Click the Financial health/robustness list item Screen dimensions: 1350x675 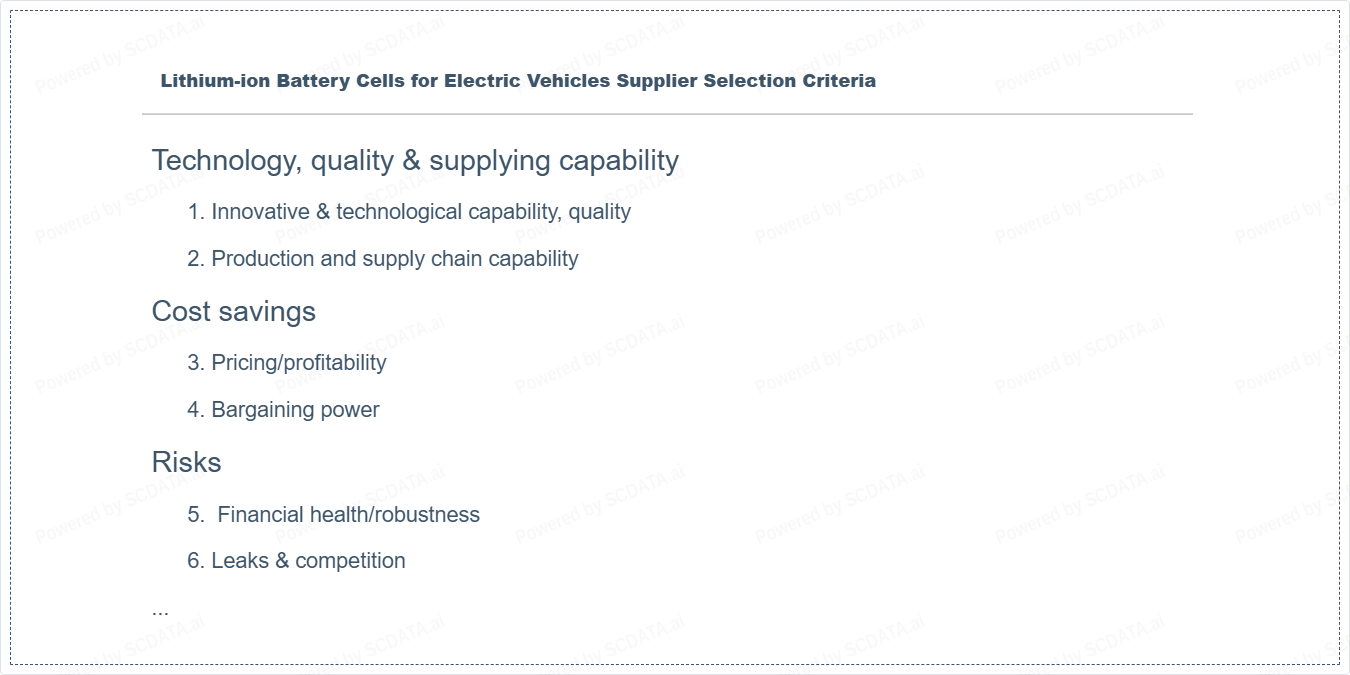(348, 515)
